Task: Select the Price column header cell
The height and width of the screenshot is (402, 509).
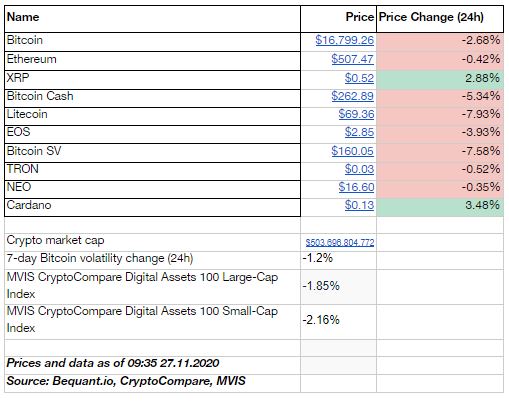Action: (x=338, y=19)
